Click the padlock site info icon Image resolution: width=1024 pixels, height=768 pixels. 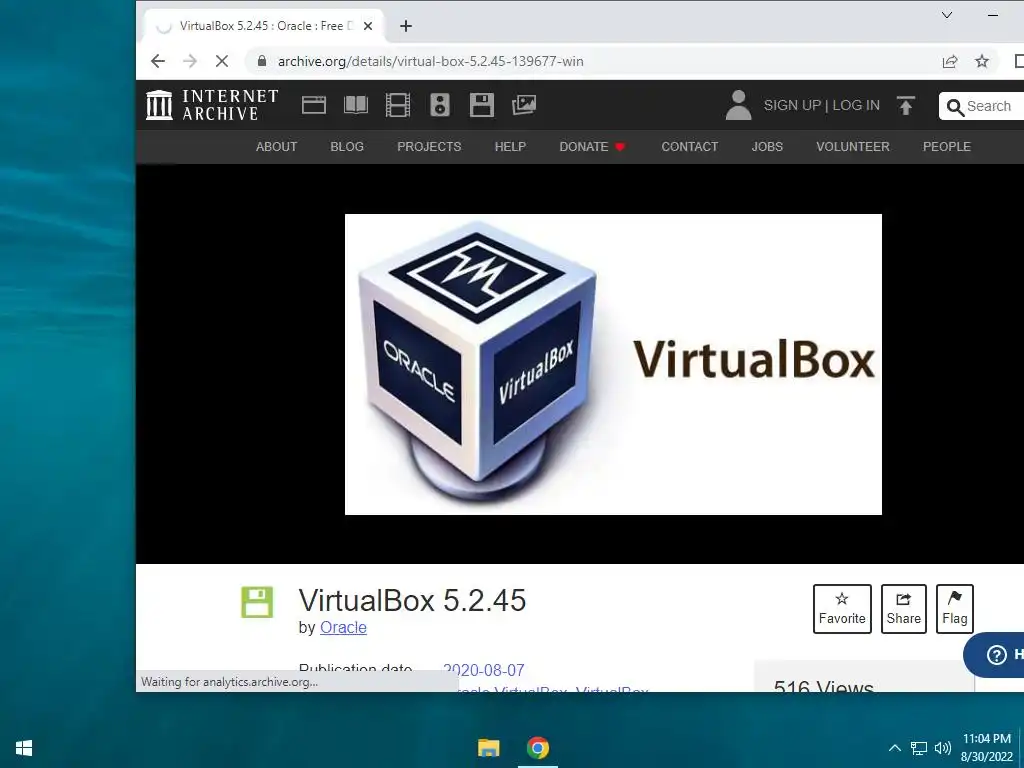[x=262, y=61]
